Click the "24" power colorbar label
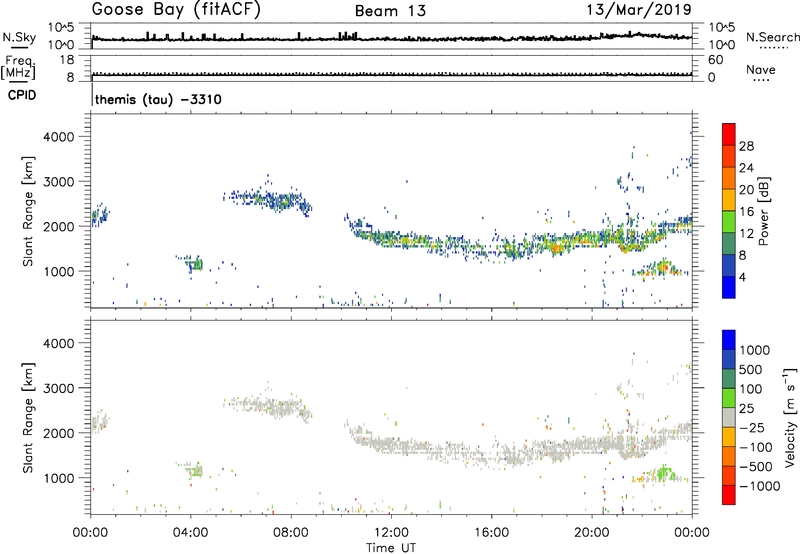 pos(746,168)
